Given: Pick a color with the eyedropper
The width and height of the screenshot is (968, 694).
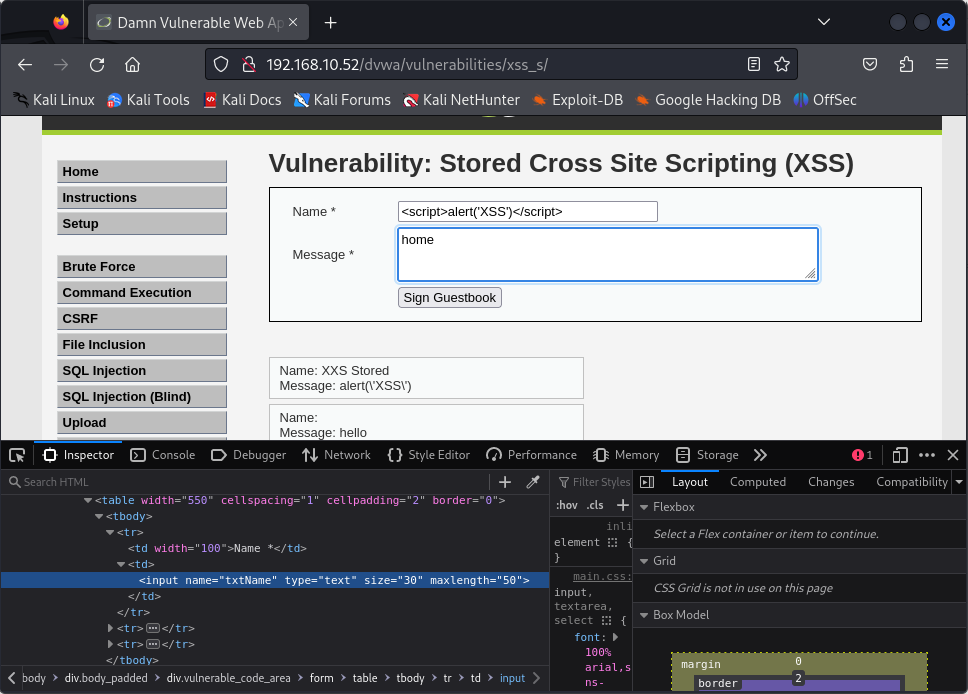Looking at the screenshot, I should coord(533,482).
